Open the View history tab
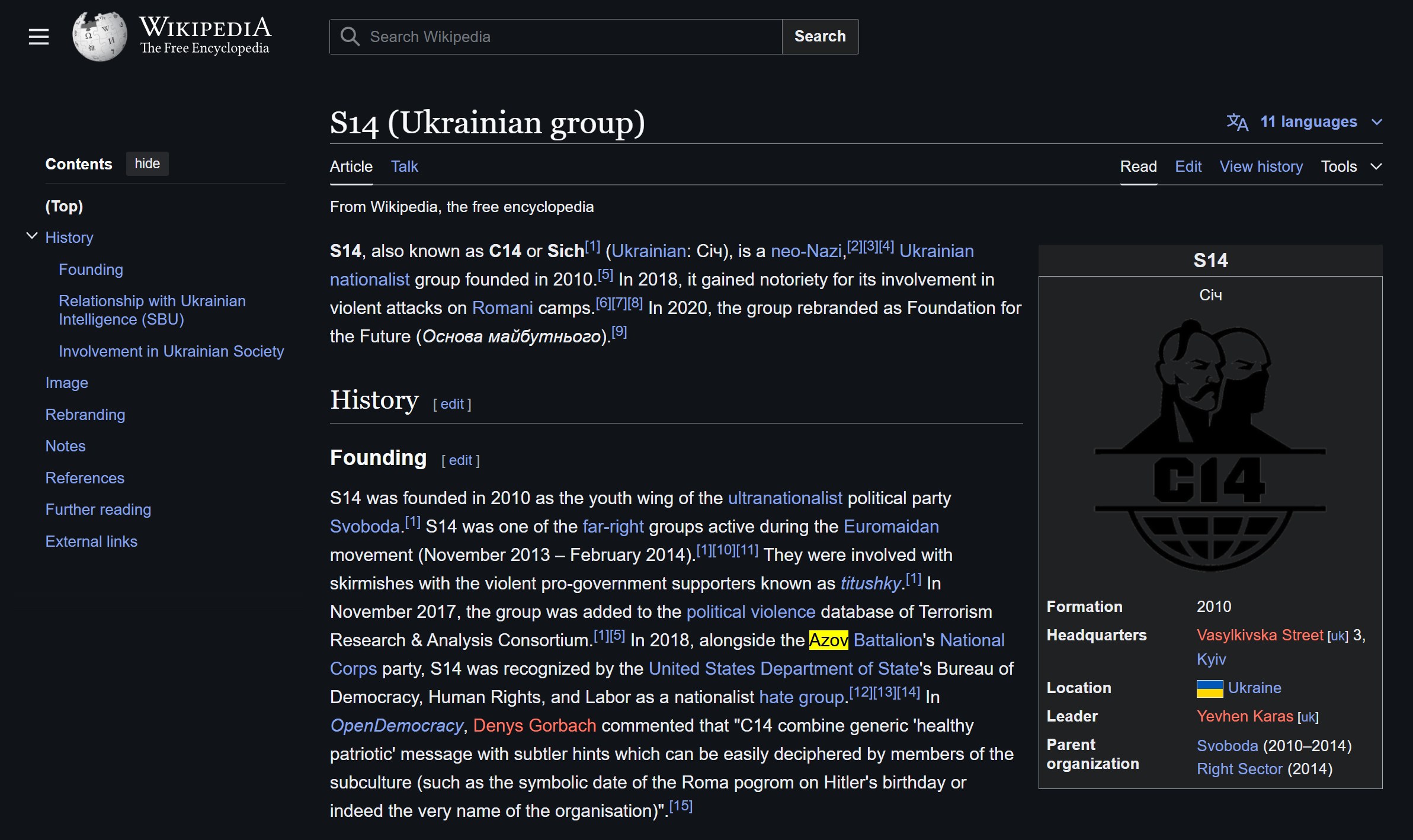This screenshot has height=840, width=1413. [x=1261, y=166]
